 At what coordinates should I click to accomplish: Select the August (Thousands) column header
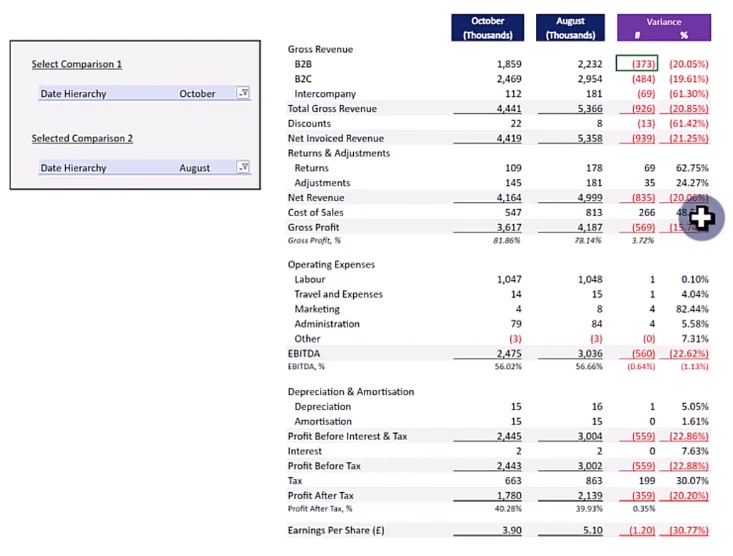570,28
